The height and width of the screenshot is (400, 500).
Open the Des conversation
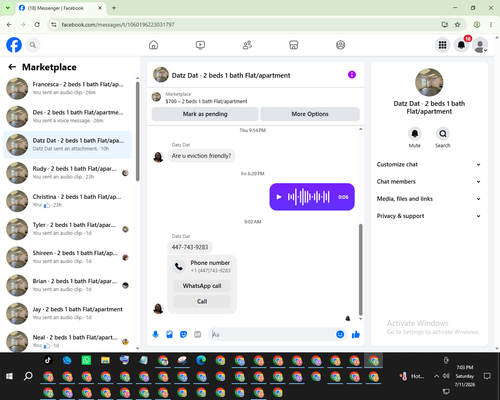click(68, 117)
